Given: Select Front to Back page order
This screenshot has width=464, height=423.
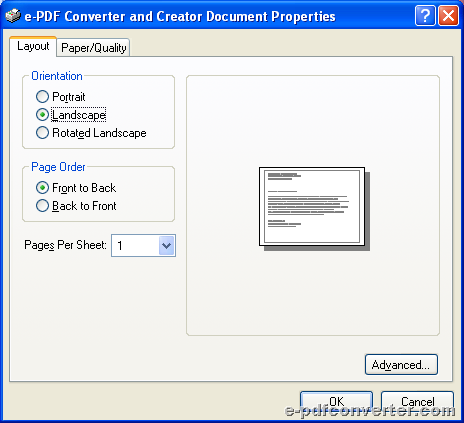Looking at the screenshot, I should point(42,188).
